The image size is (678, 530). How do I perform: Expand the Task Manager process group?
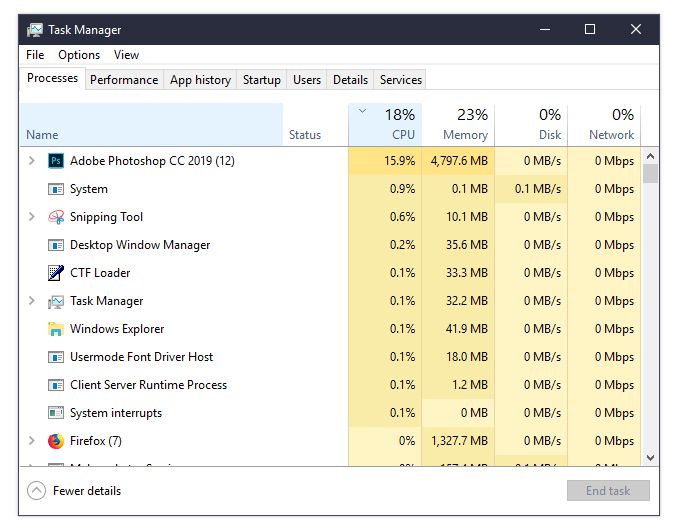(x=32, y=300)
